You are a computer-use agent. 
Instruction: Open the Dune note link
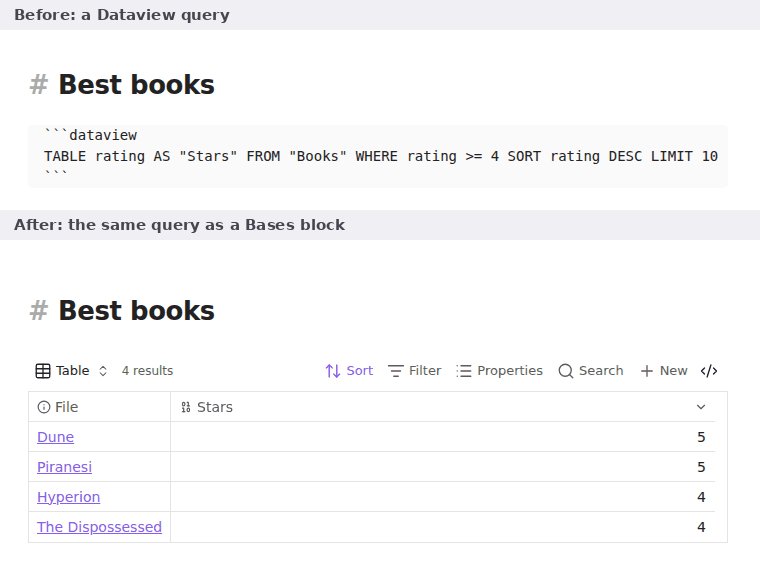point(55,437)
